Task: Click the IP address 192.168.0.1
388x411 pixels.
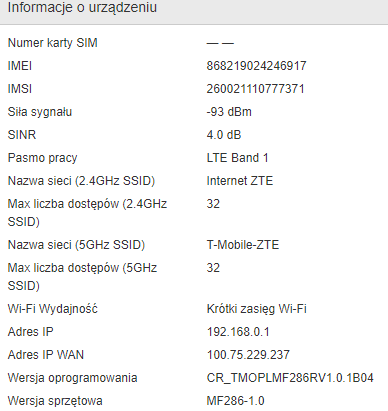Action: 238,332
